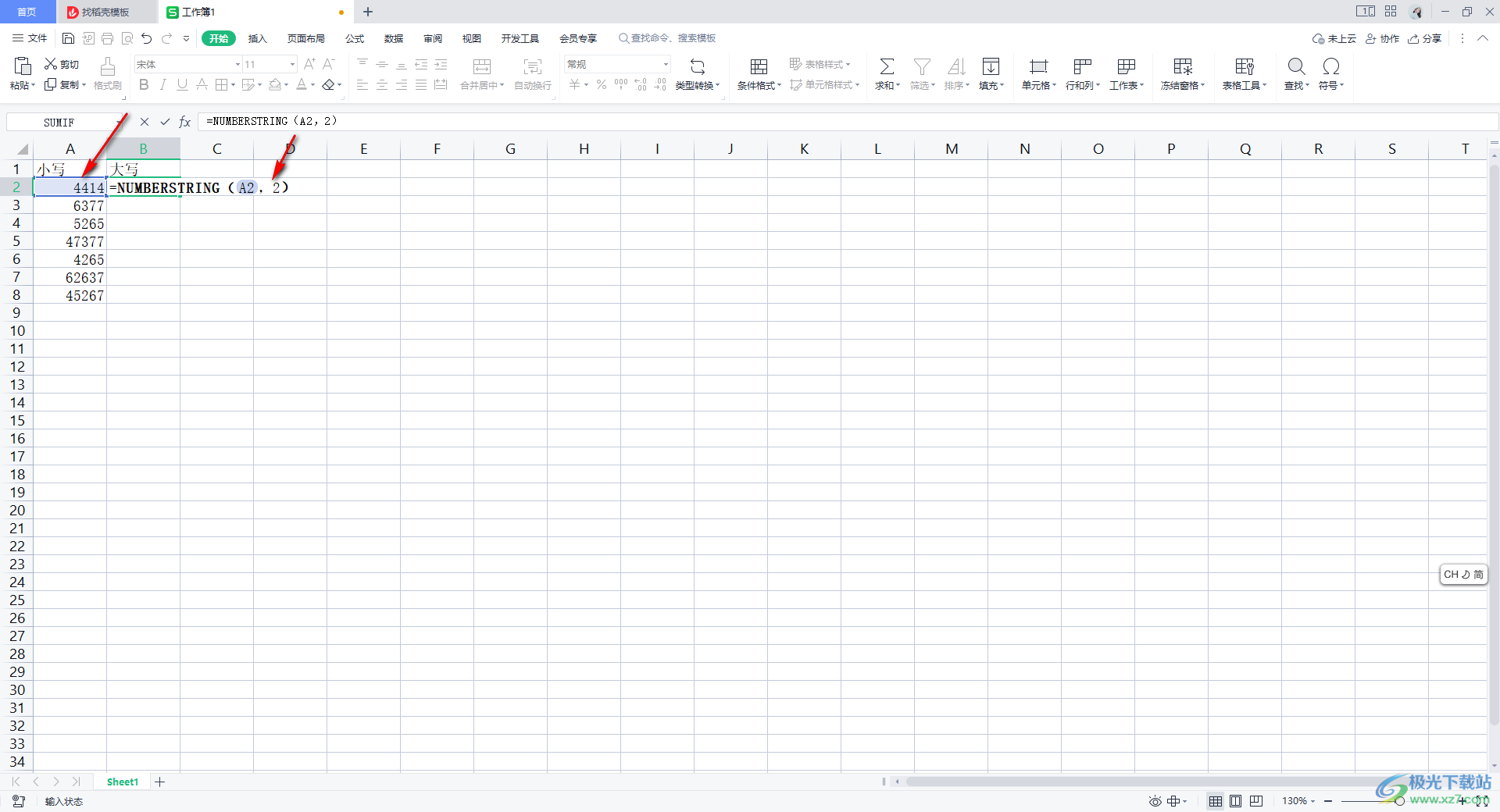
Task: Select the Format Painter (格式刷) tool
Action: pyautogui.click(x=108, y=74)
